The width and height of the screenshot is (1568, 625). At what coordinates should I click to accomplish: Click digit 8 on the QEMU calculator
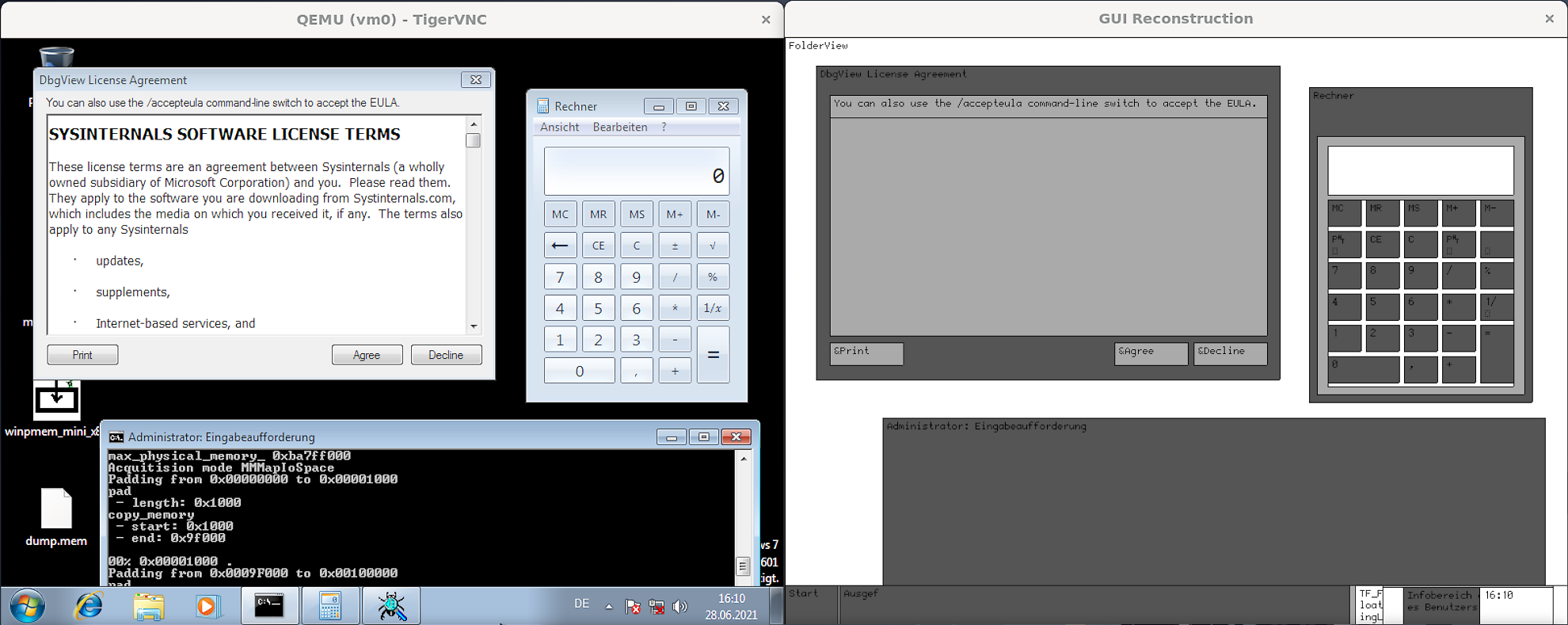(x=598, y=276)
